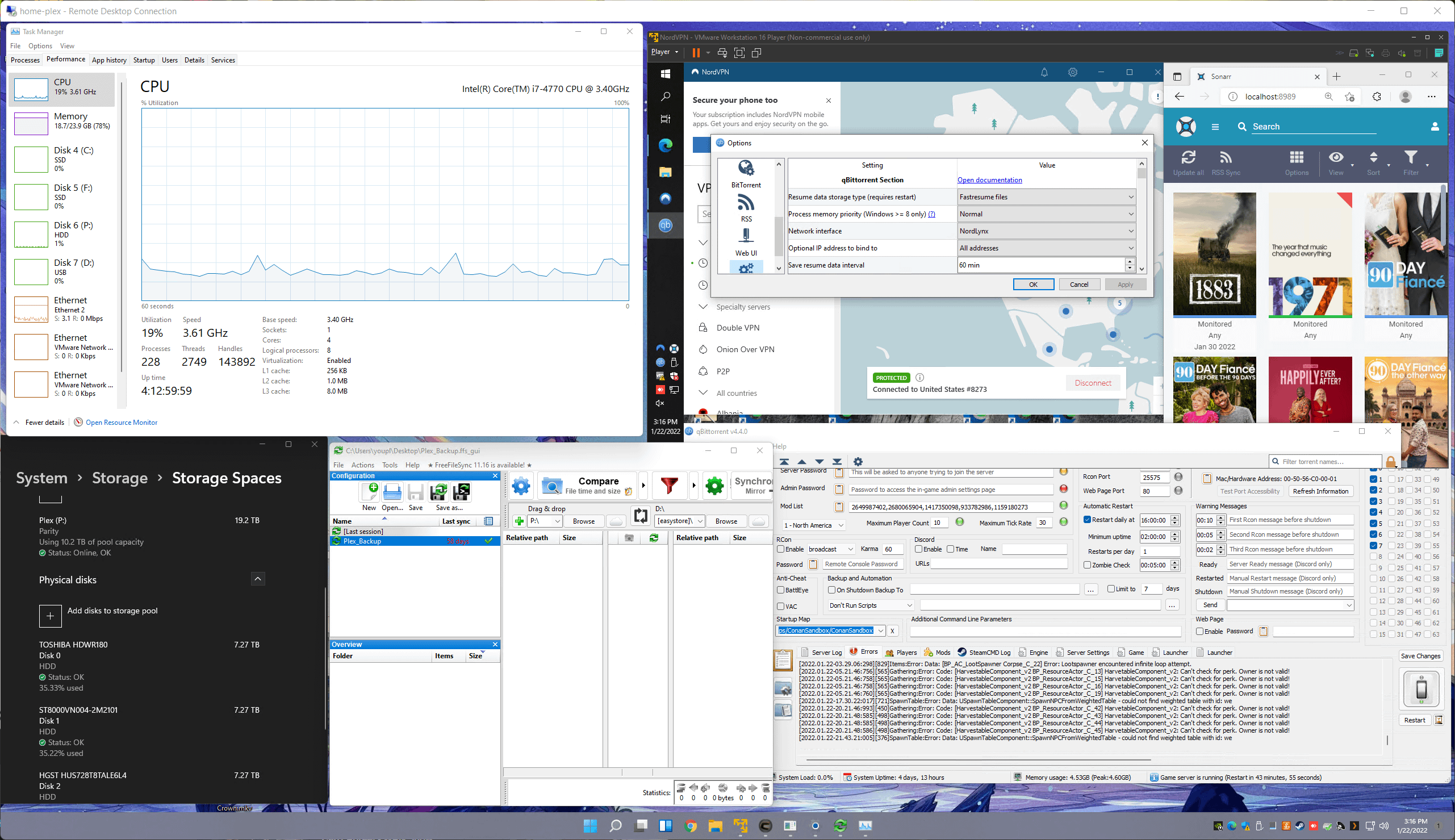Open Process memory priority dropdown
The width and height of the screenshot is (1455, 840).
1046,214
